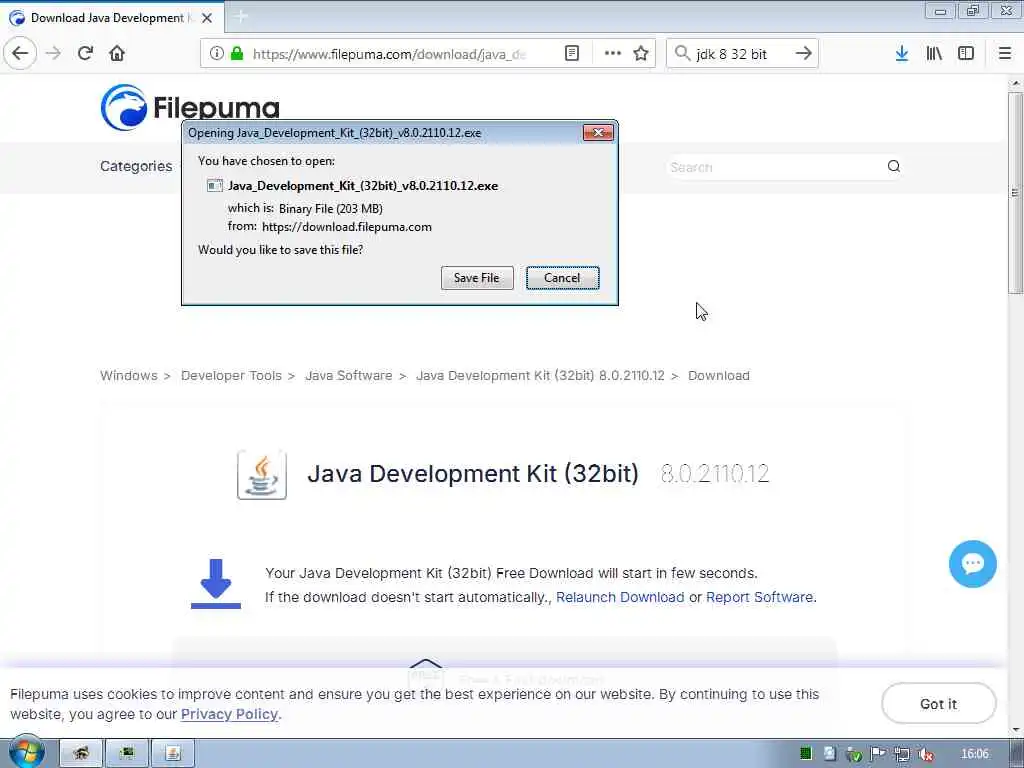Click the Filepuma site search magnifier
This screenshot has height=768, width=1024.
tap(893, 167)
